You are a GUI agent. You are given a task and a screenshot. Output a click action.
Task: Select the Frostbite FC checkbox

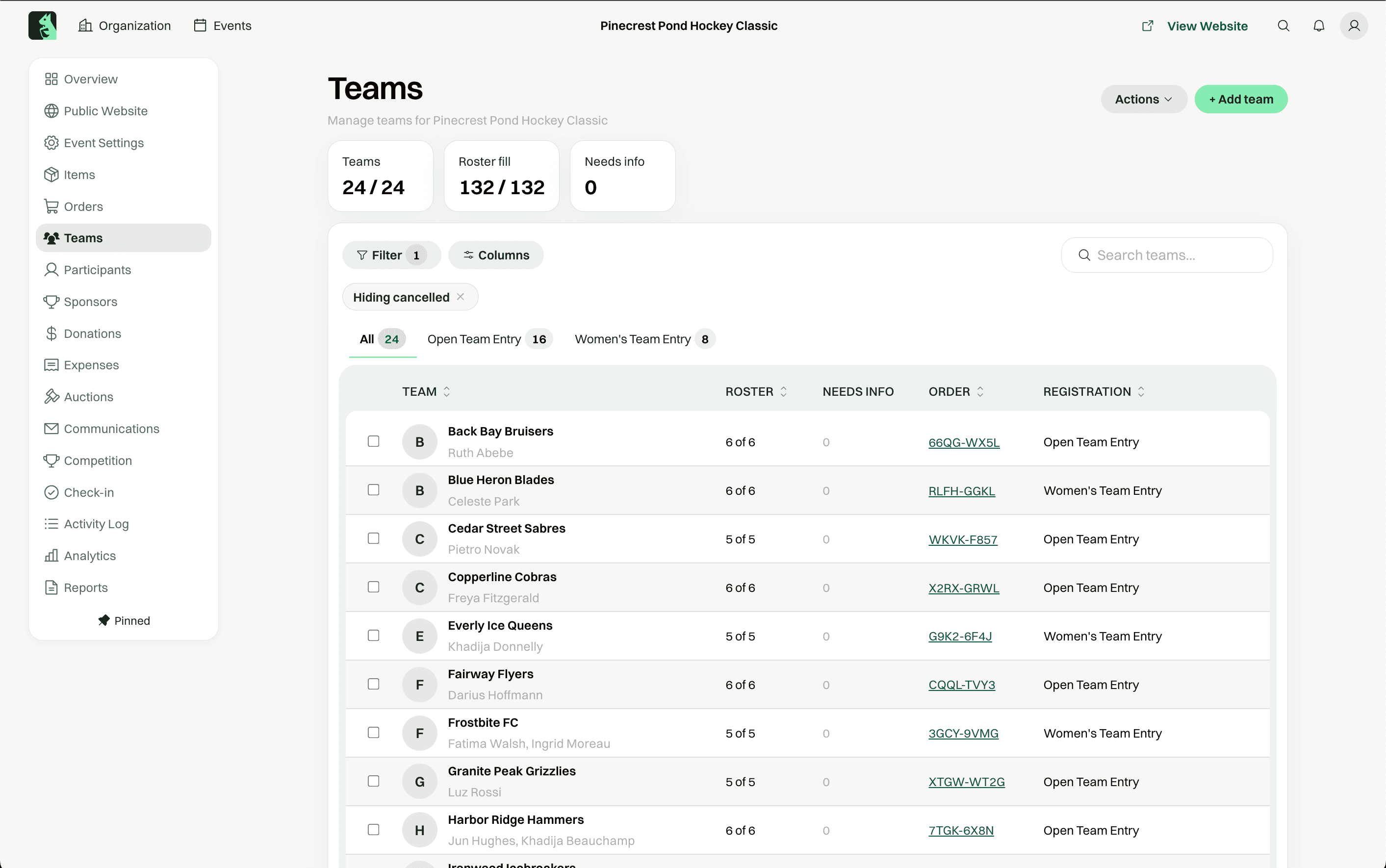(374, 733)
